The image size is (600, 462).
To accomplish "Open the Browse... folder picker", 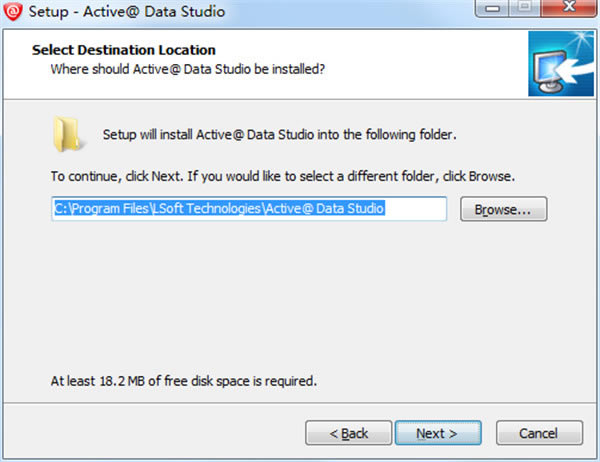I will click(x=503, y=209).
